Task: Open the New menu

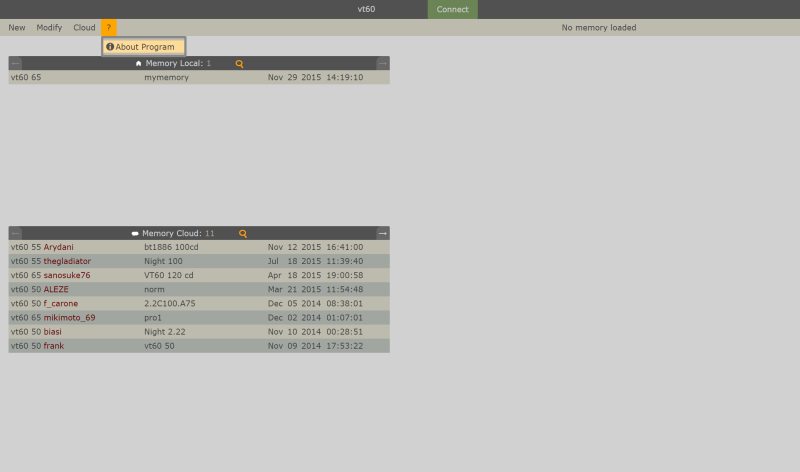Action: pos(17,28)
